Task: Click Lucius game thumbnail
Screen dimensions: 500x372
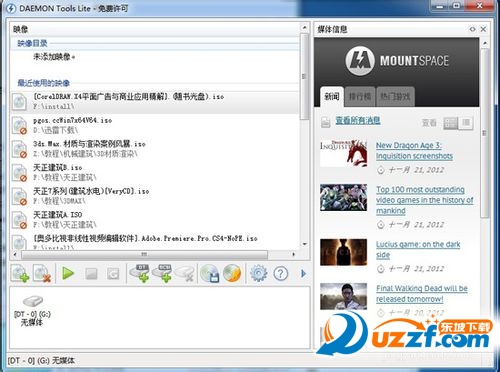Action: click(x=343, y=252)
